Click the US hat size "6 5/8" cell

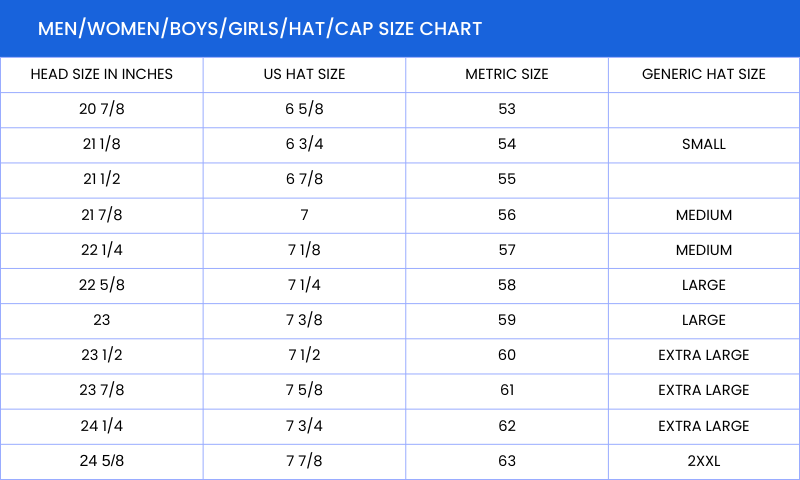(304, 109)
